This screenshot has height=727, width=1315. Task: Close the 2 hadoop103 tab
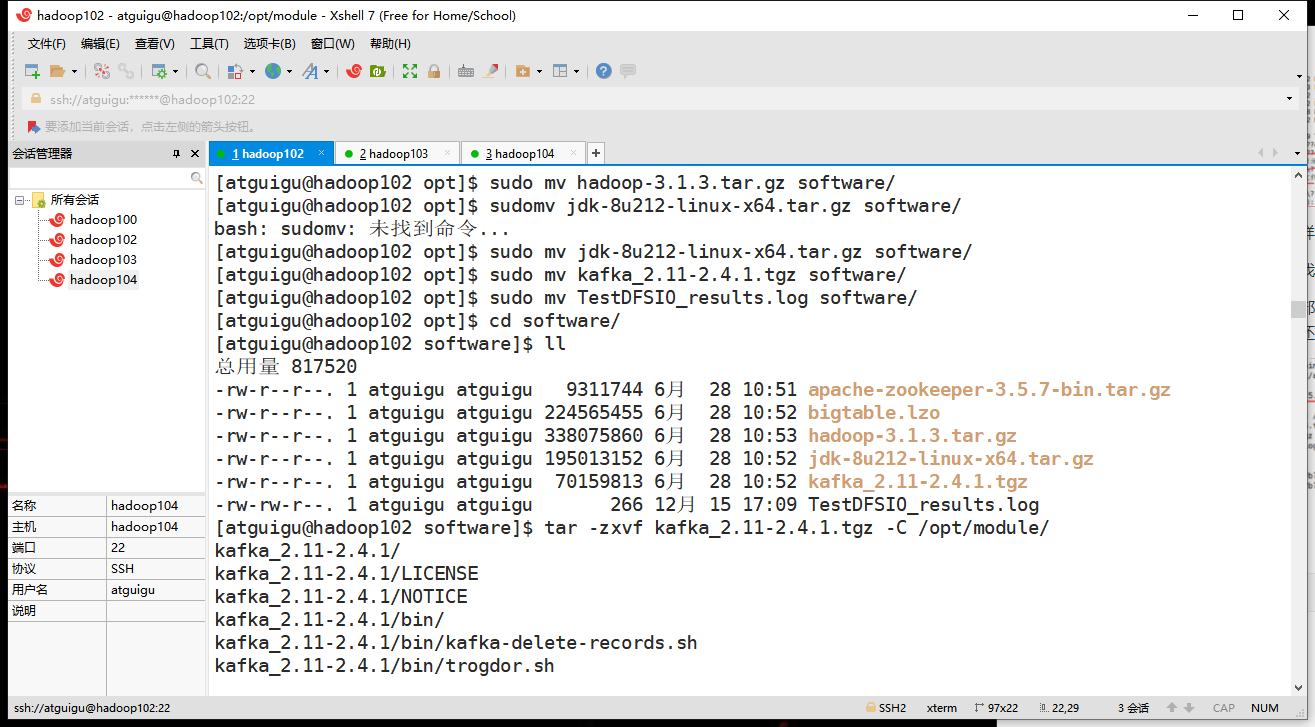(447, 153)
